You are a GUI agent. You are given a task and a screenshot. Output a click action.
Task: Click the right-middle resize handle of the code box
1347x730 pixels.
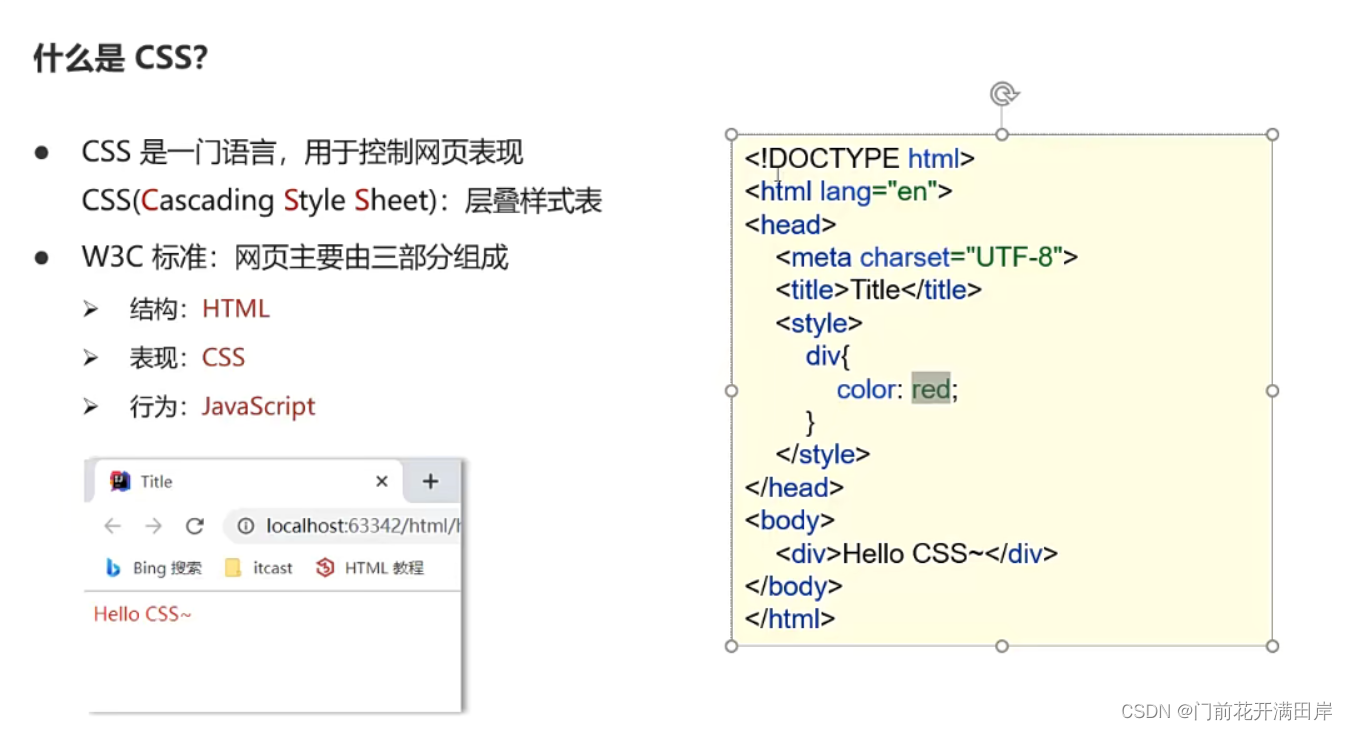point(1272,390)
